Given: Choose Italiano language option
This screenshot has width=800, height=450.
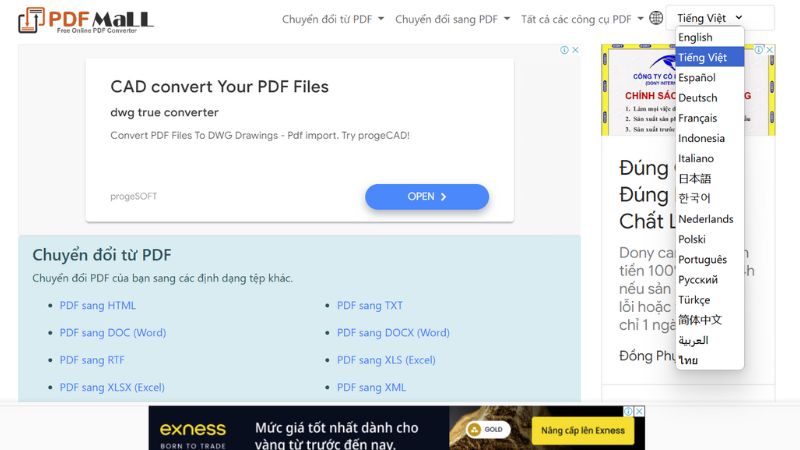Looking at the screenshot, I should click(710, 158).
